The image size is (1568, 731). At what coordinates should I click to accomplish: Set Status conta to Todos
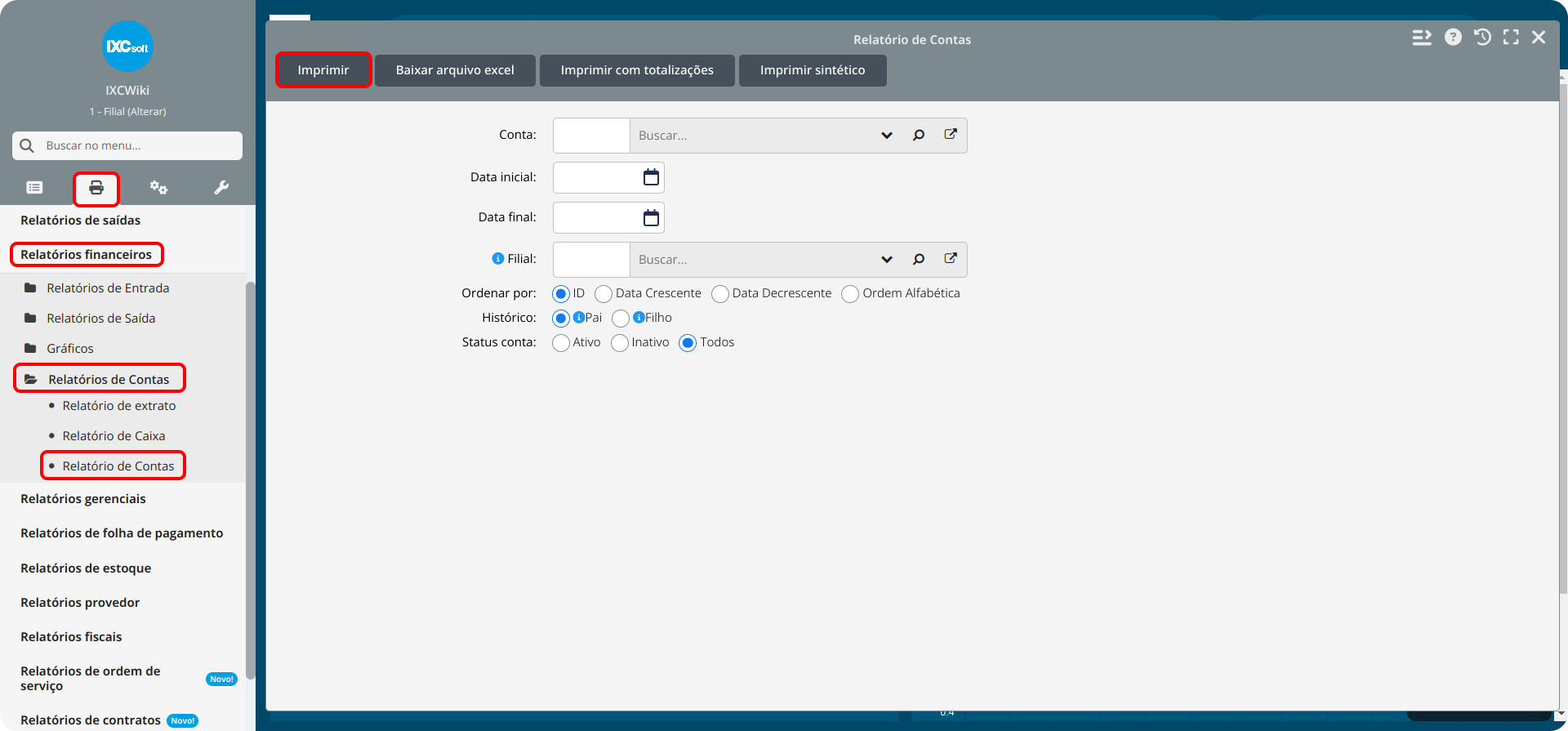688,343
